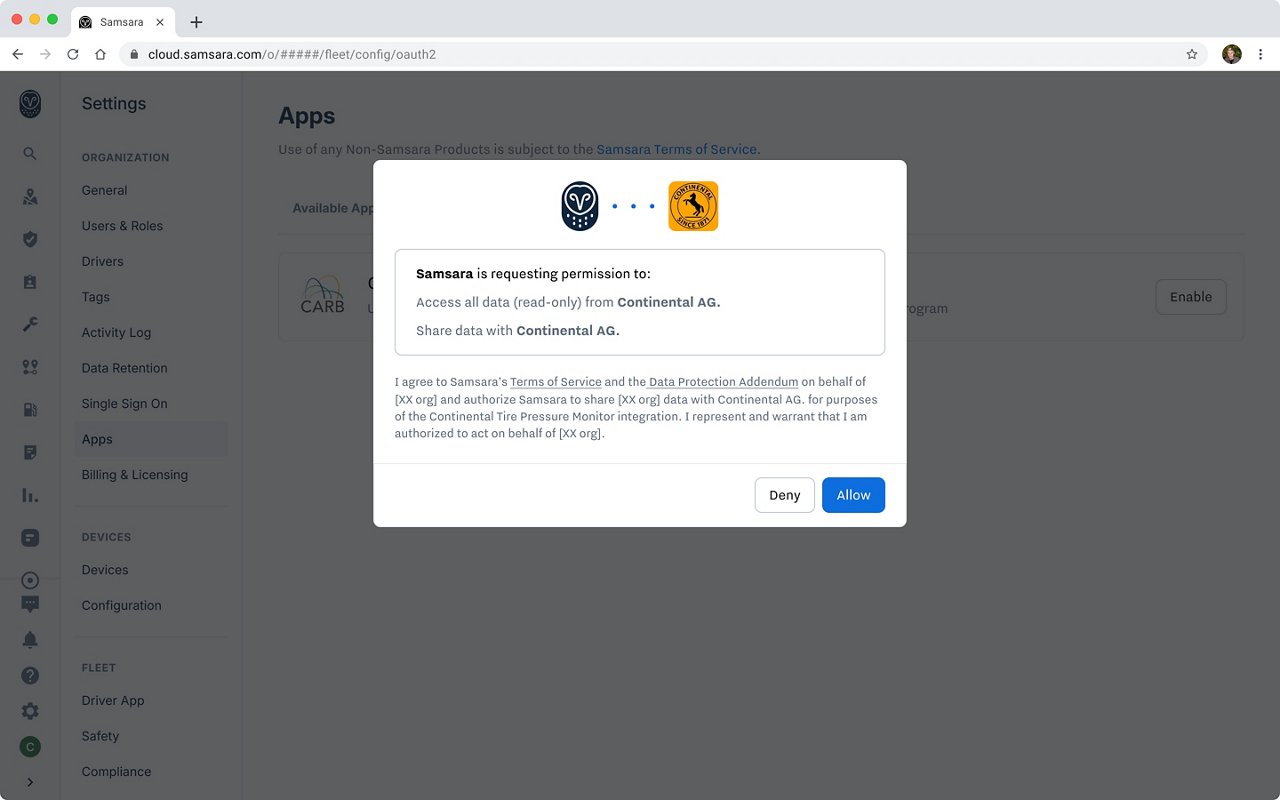The width and height of the screenshot is (1280, 800).
Task: Open the map location icon in sidebar
Action: [x=30, y=197]
